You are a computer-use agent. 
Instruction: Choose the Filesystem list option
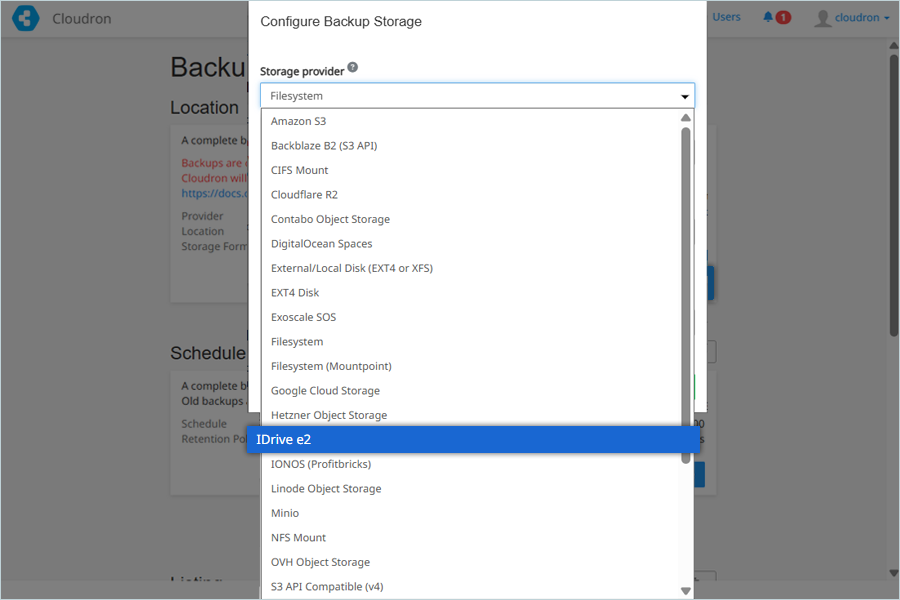point(472,342)
